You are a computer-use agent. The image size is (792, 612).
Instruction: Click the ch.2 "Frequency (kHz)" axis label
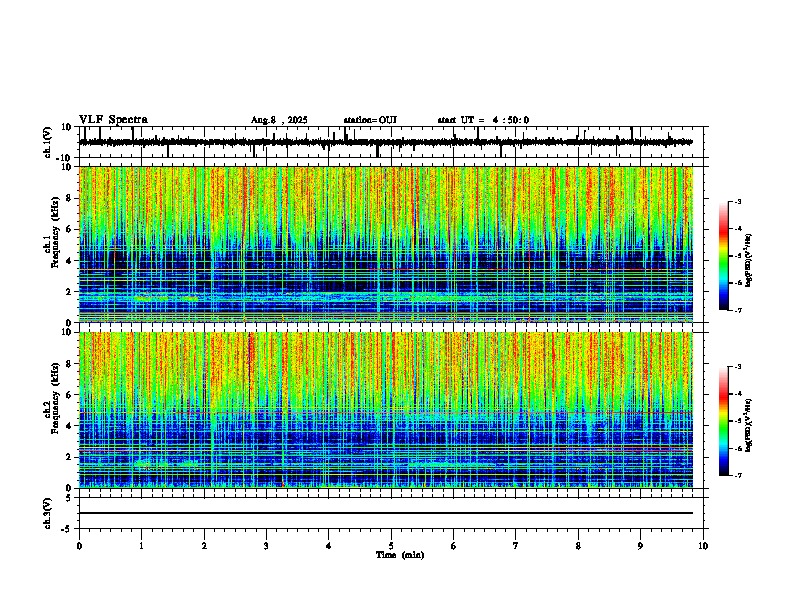tap(55, 398)
